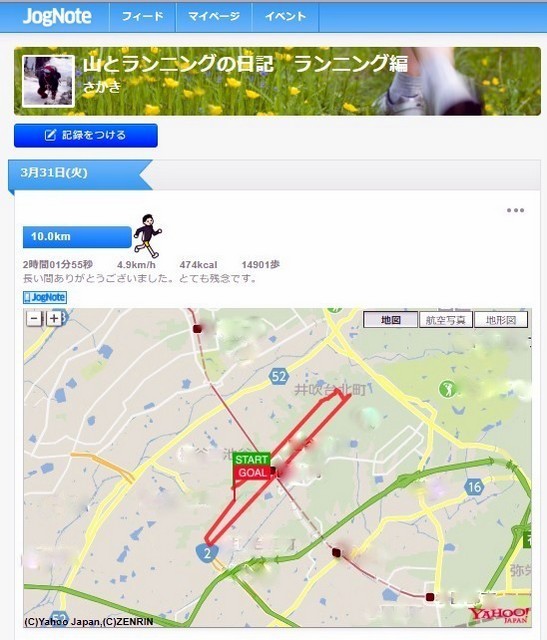Click the small JogNote app badge link

(45, 297)
